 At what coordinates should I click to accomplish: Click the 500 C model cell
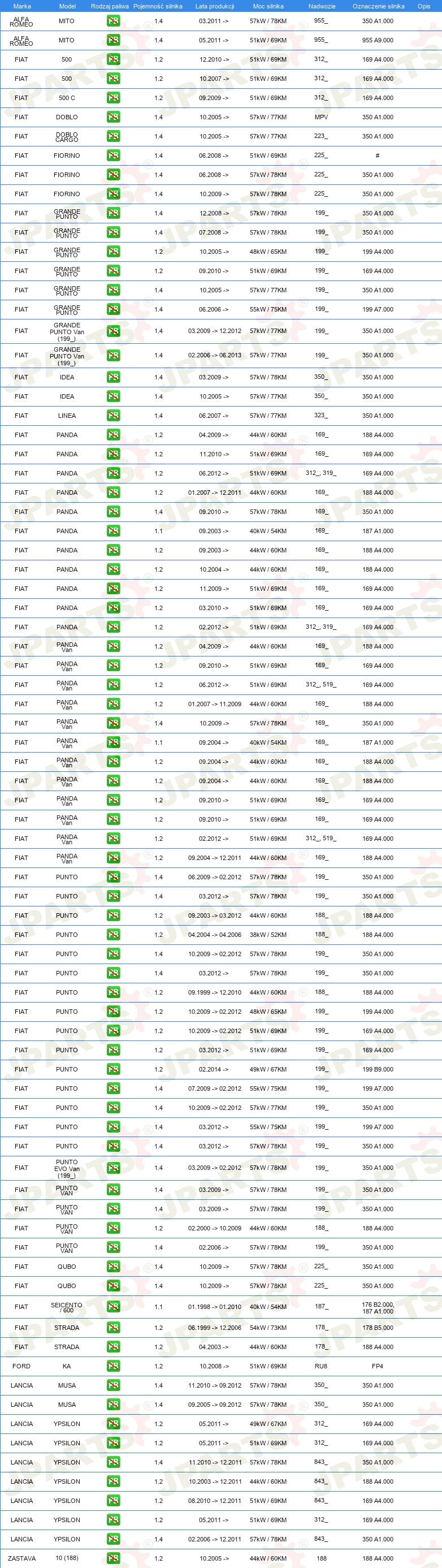[67, 98]
